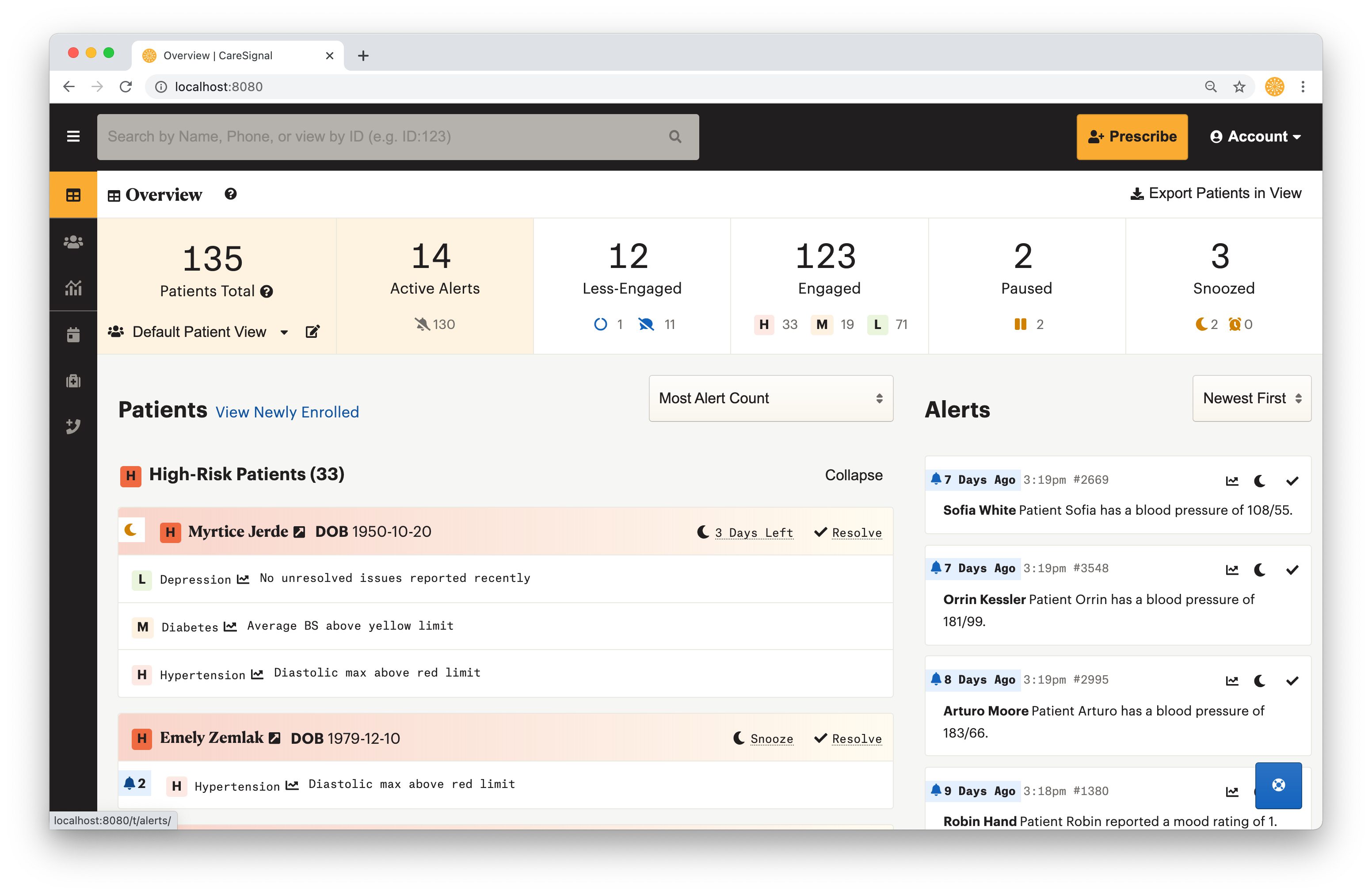Click help icon next to Patients Total
1372x895 pixels.
coord(267,291)
